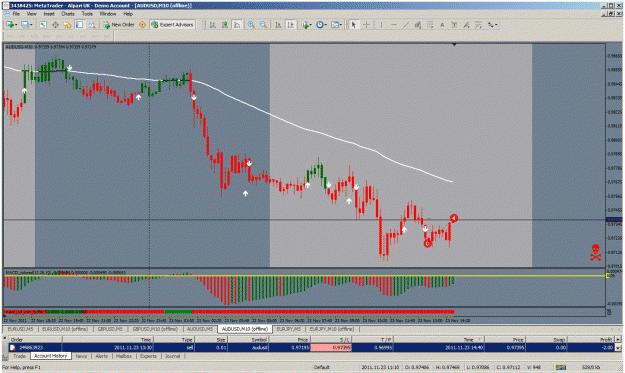
Task: Toggle the Navigator panel icon
Action: [67, 25]
